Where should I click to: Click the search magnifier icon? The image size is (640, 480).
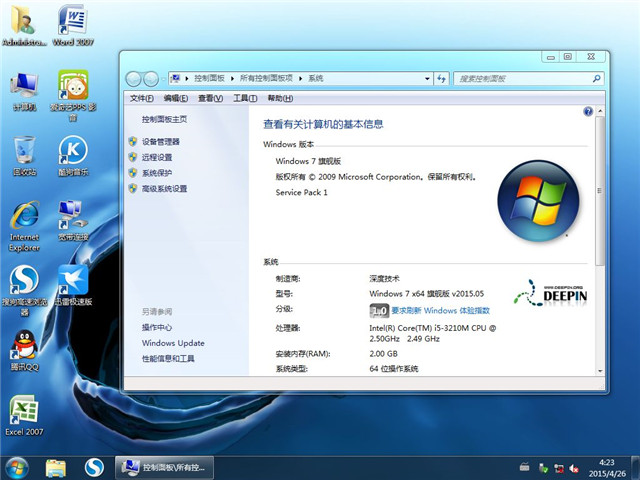596,78
